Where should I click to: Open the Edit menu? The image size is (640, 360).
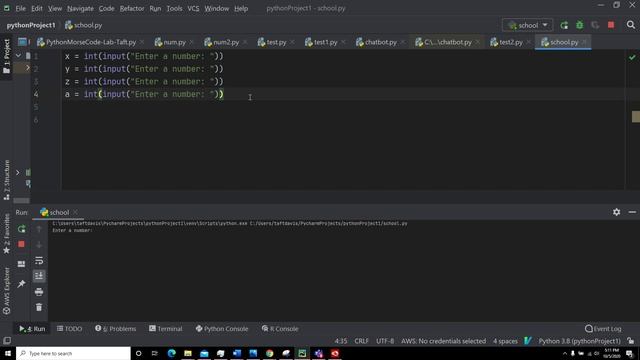pyautogui.click(x=37, y=8)
